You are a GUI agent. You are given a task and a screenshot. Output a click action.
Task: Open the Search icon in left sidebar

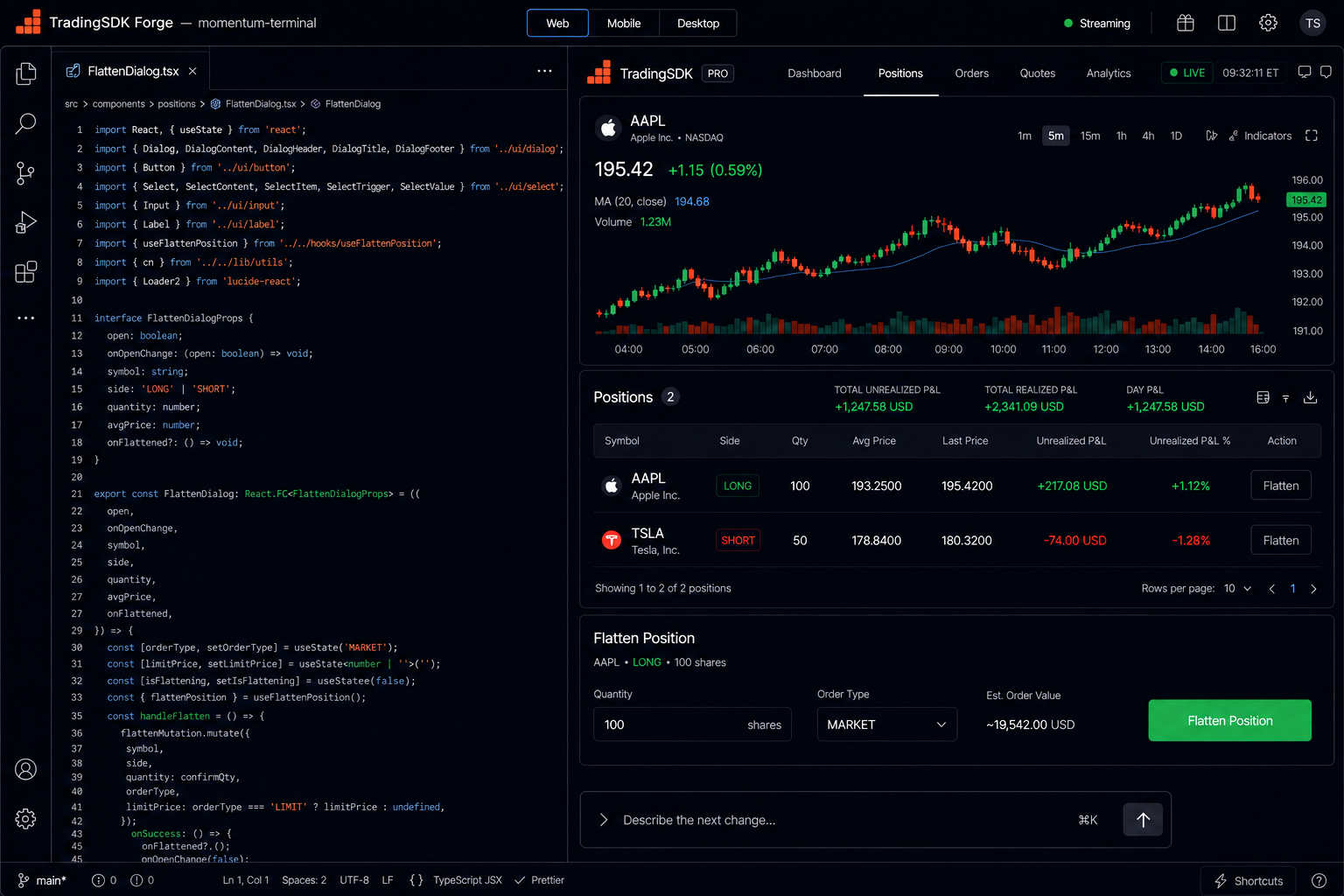tap(26, 123)
